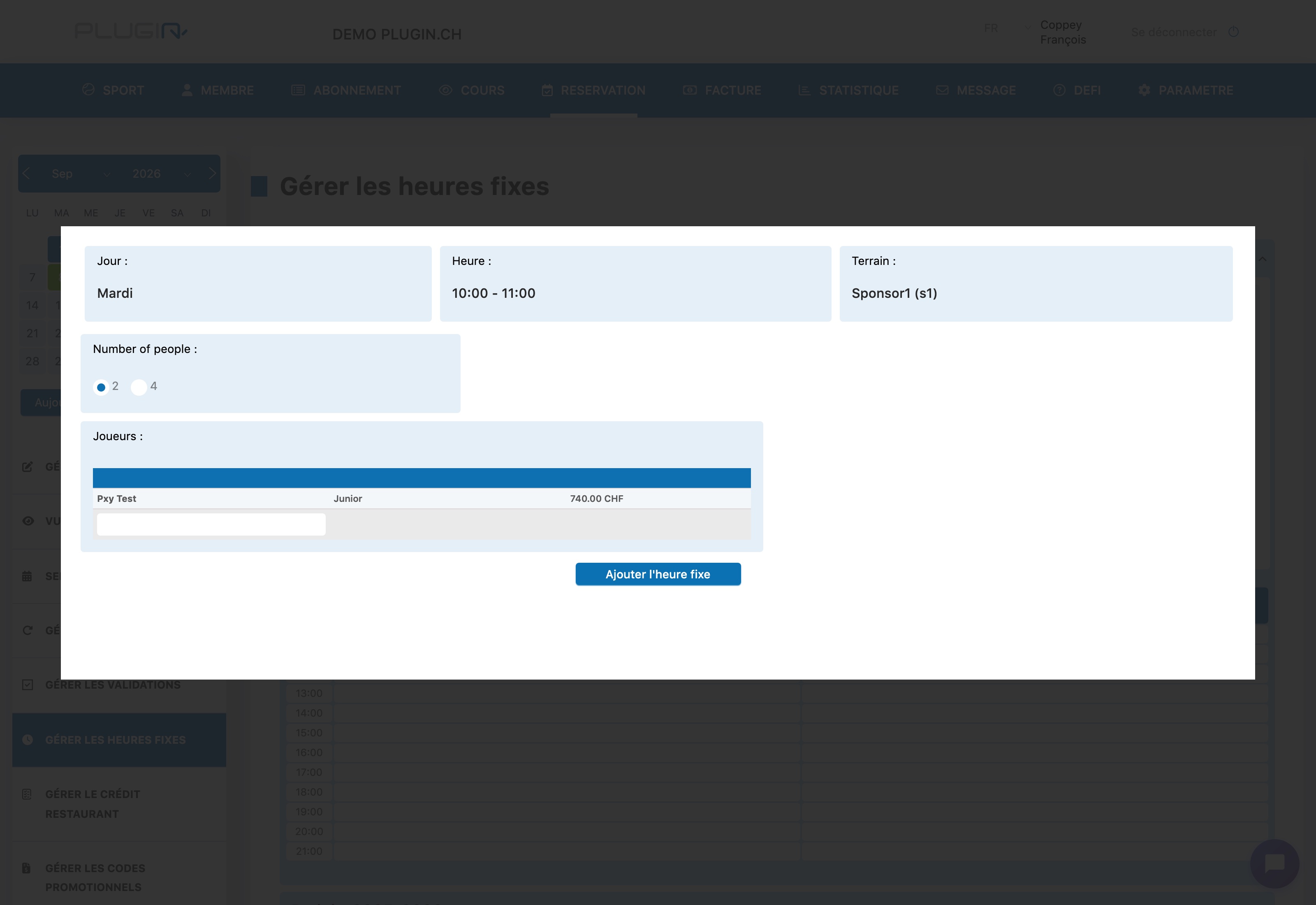This screenshot has width=1316, height=905.
Task: Open the RESERVATION menu tab
Action: pyautogui.click(x=593, y=90)
